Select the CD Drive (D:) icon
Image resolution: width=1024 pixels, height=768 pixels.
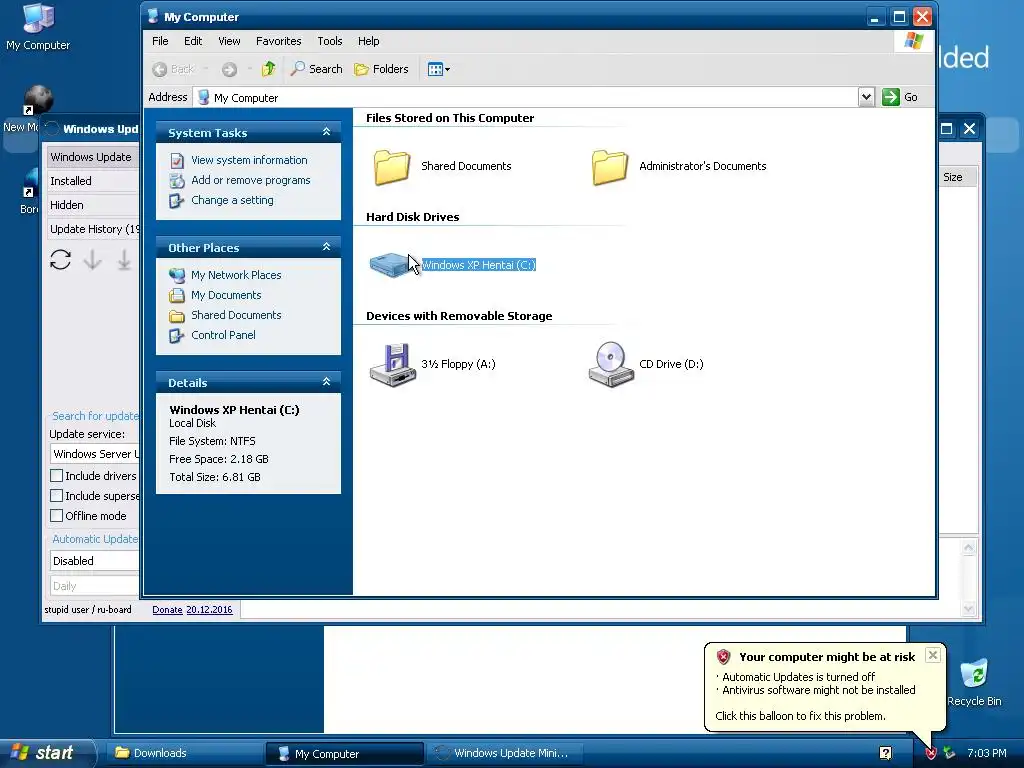pyautogui.click(x=611, y=364)
